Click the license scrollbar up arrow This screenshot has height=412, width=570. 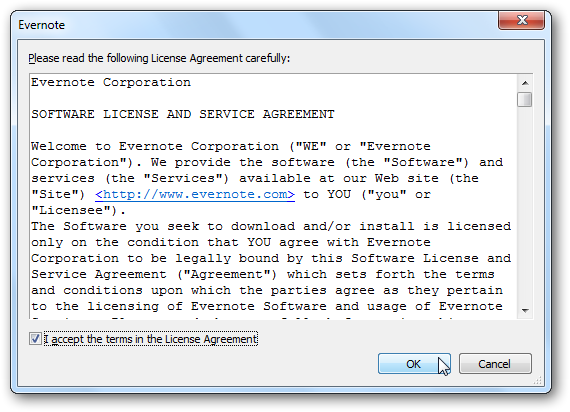tap(525, 83)
